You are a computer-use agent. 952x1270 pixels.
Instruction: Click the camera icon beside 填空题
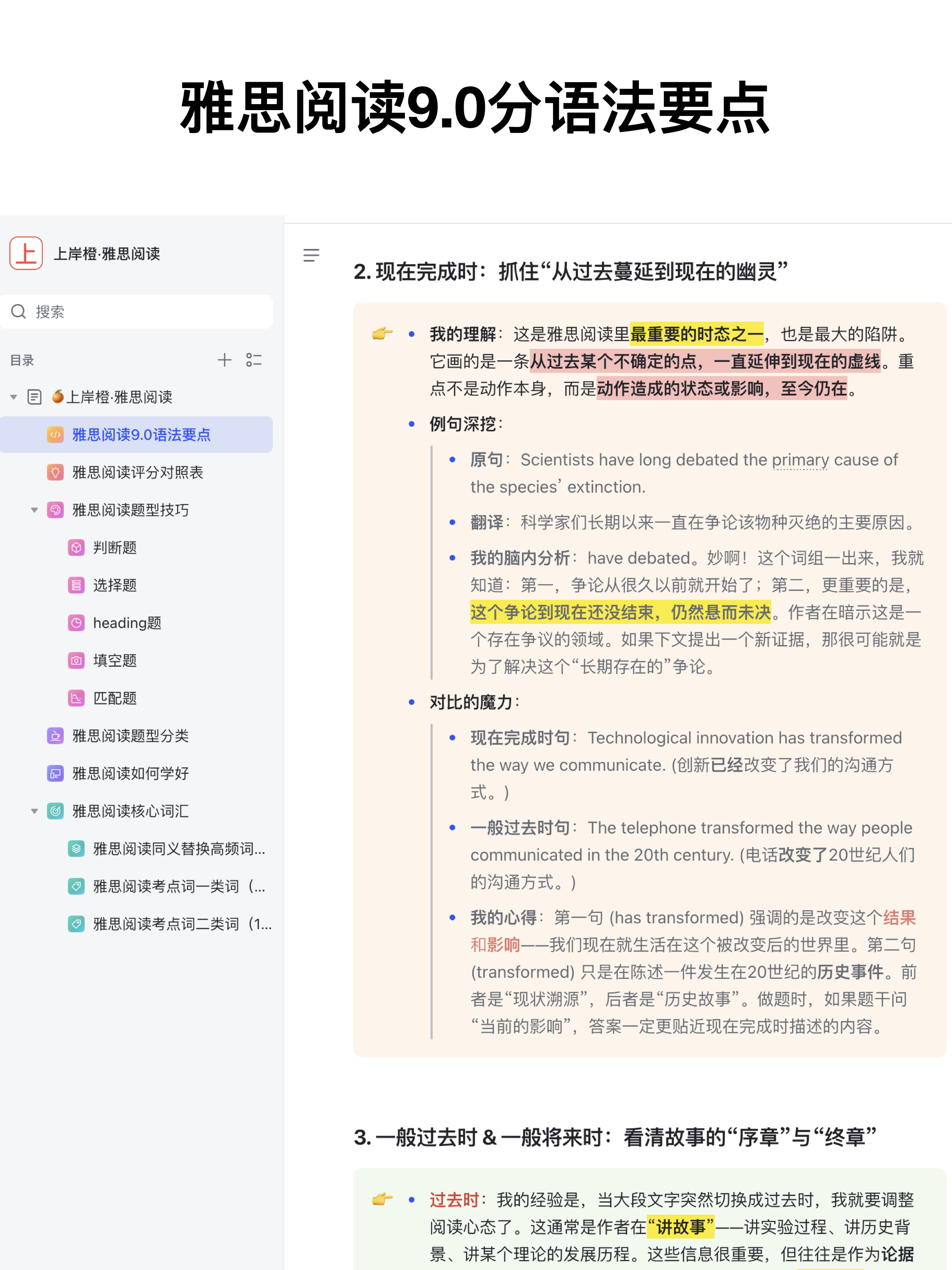76,660
